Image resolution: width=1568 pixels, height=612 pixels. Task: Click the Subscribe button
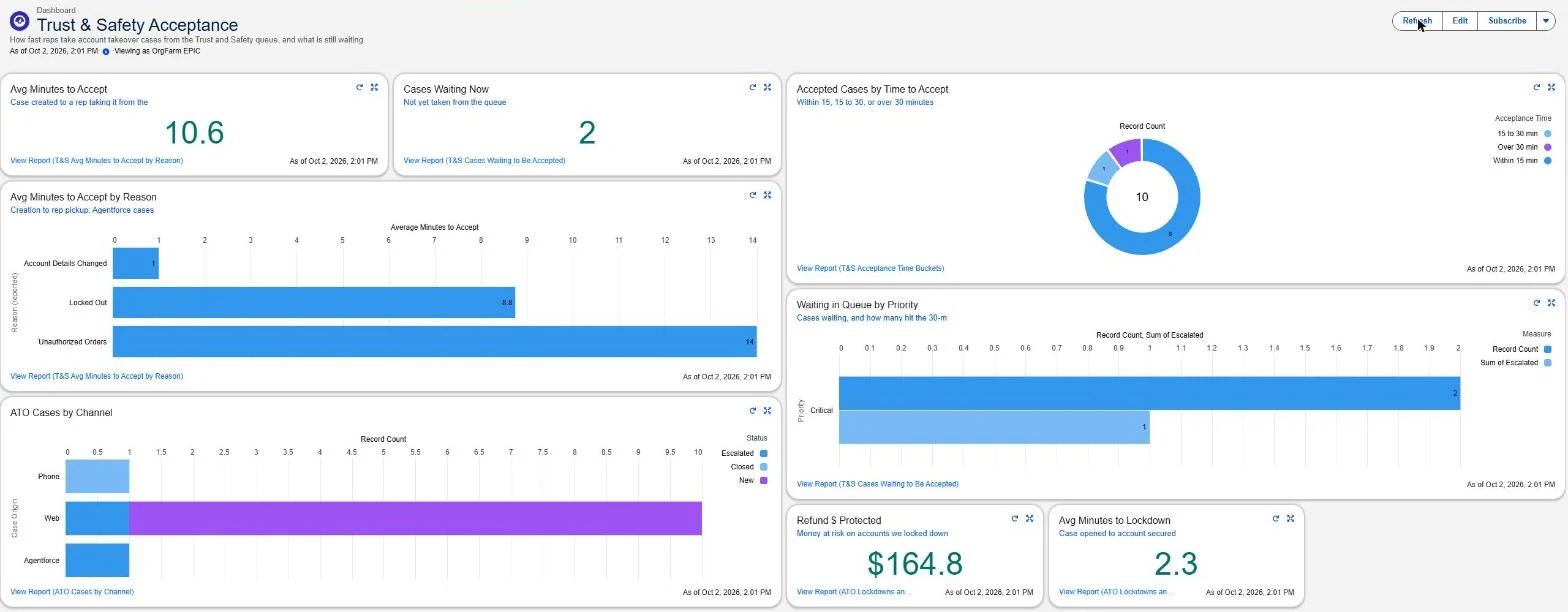(1507, 21)
